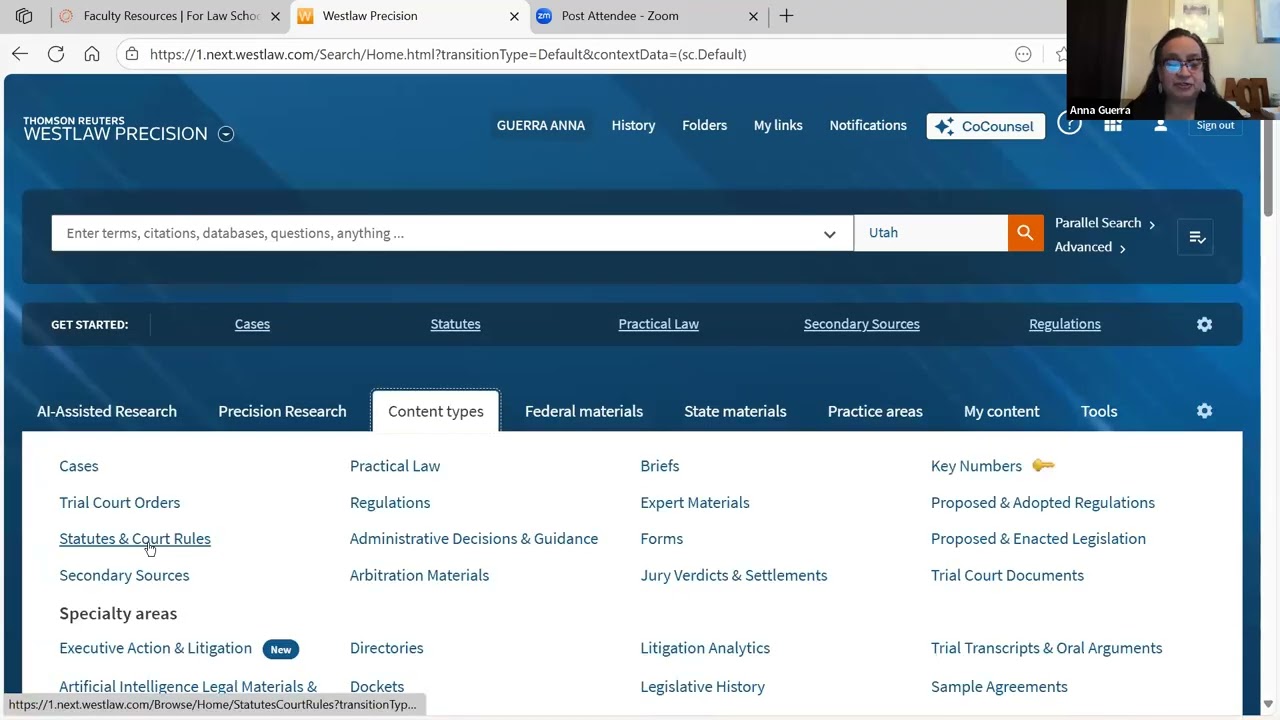1280x720 pixels.
Task: Click Cases in Get Started bar
Action: point(252,324)
